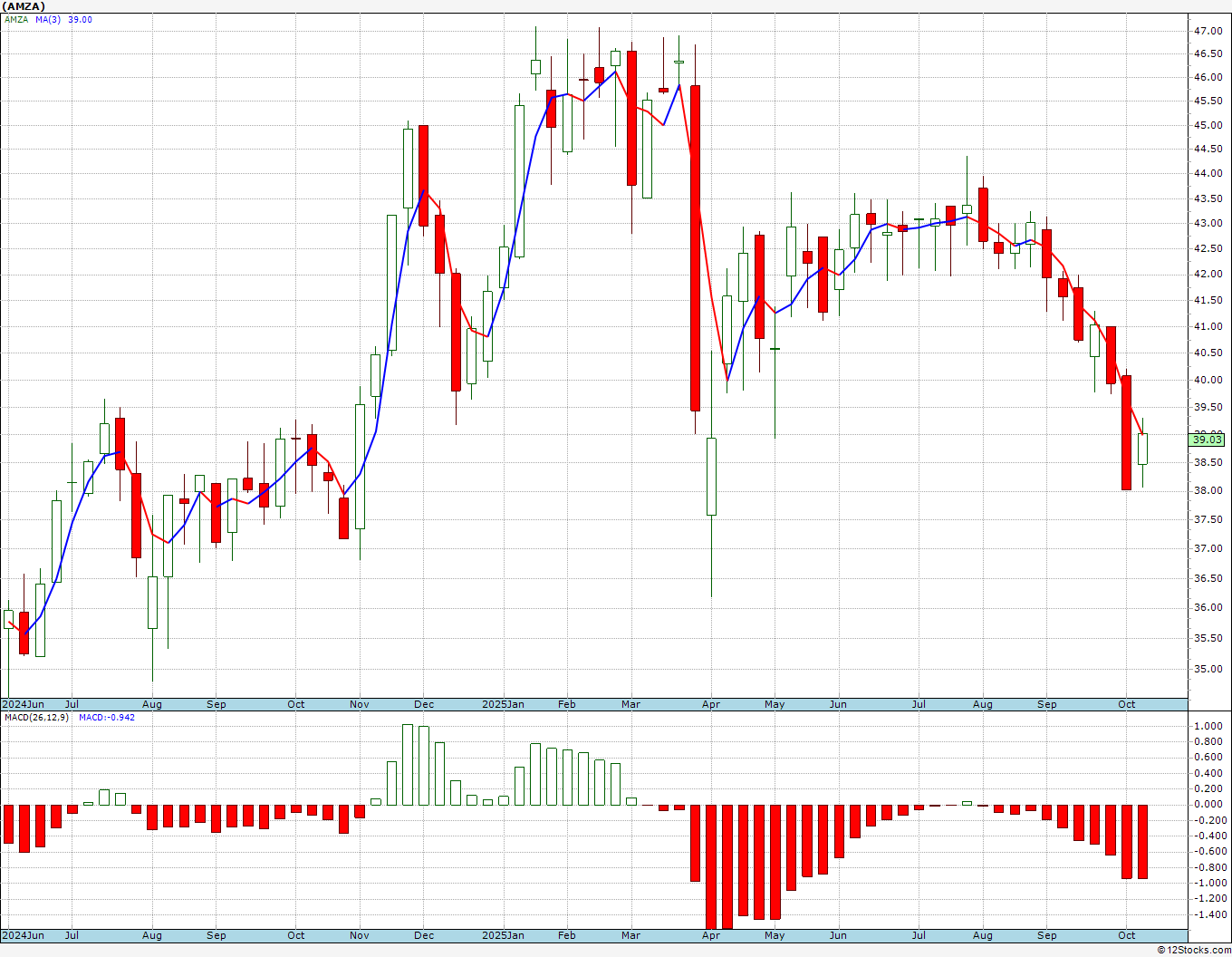Viewport: 1232px width, 957px height.
Task: Select the 42.00 price axis label
Action: click(1208, 274)
